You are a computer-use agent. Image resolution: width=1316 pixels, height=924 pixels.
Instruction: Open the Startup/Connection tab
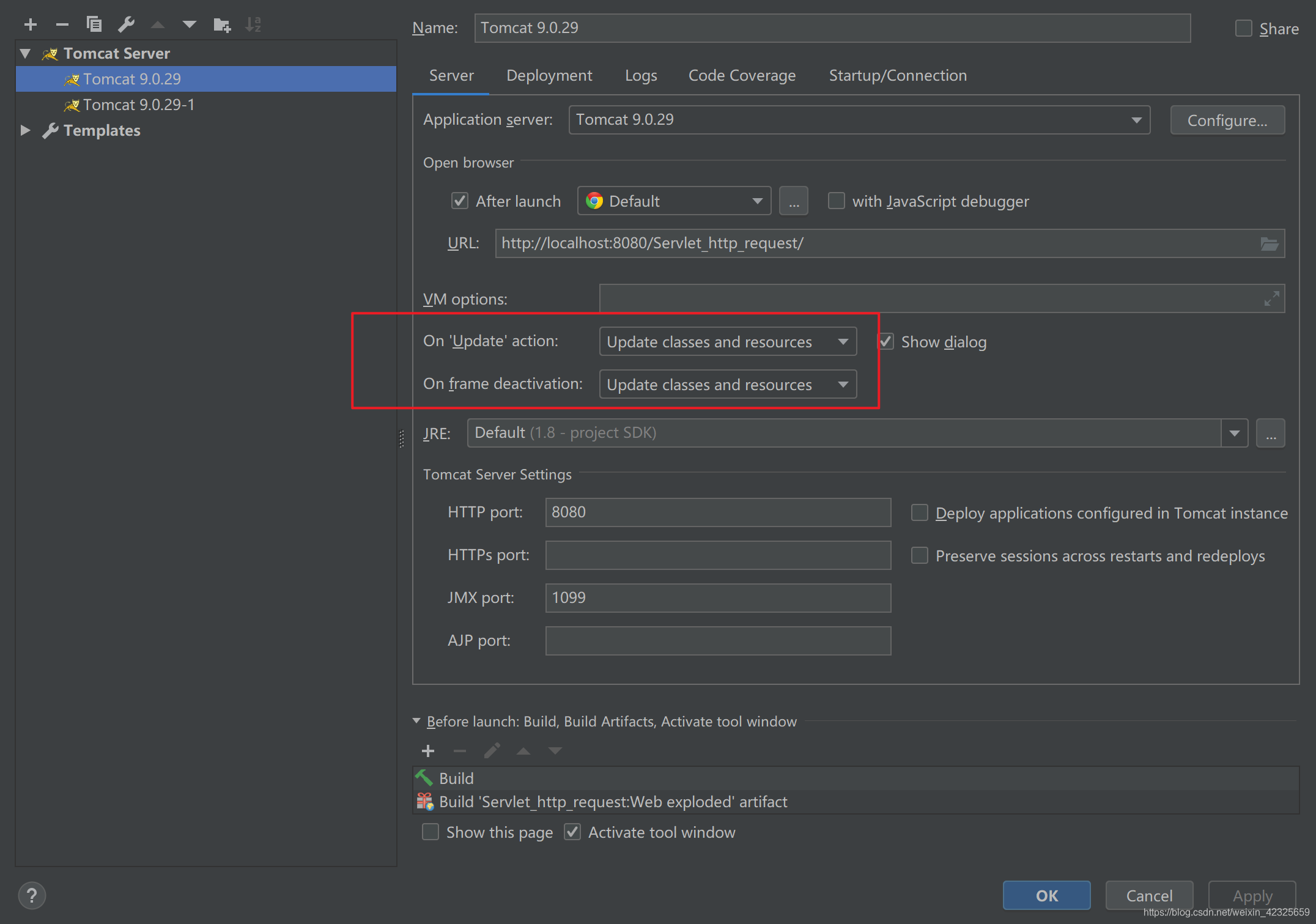897,76
